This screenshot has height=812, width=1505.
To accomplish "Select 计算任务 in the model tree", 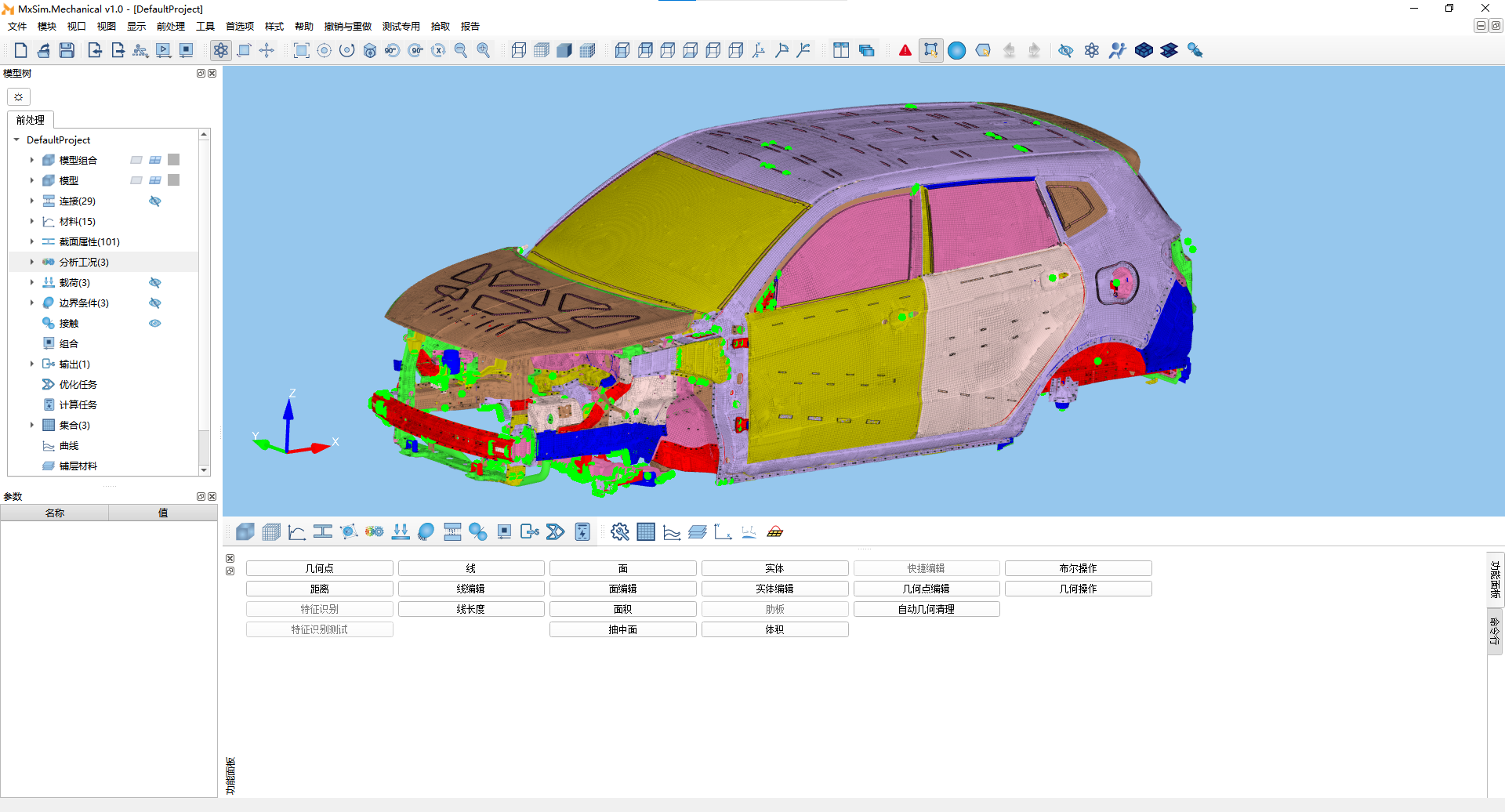I will (78, 405).
